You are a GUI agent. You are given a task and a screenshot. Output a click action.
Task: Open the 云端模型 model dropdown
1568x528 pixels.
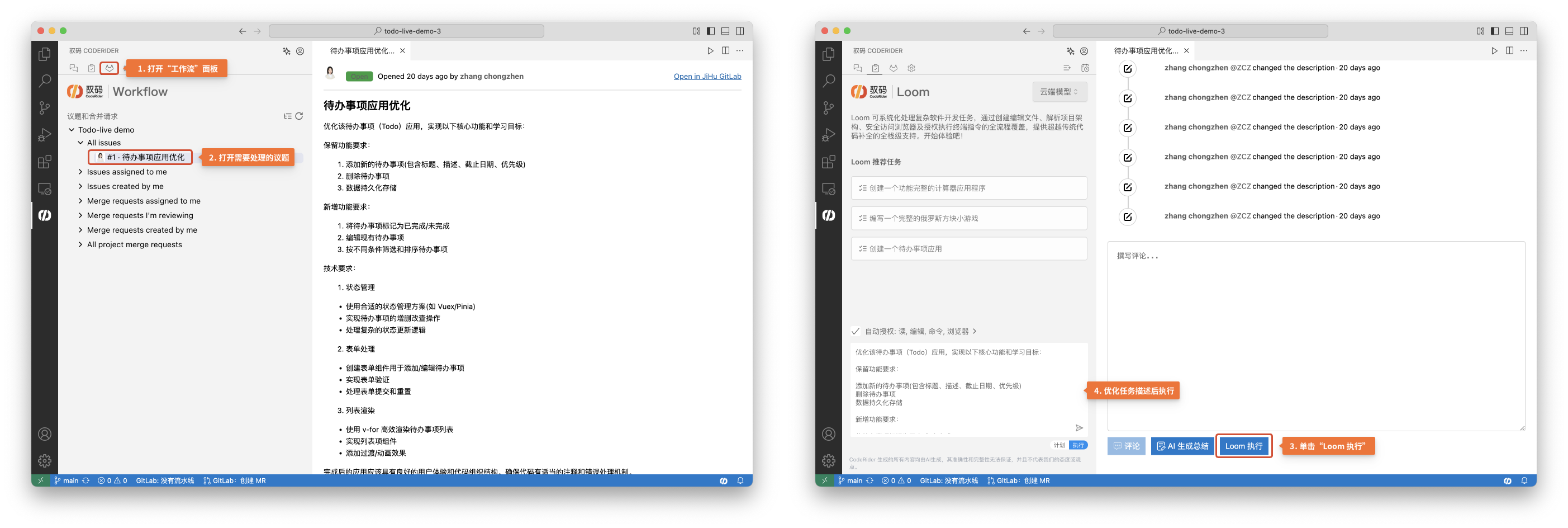tap(1059, 92)
